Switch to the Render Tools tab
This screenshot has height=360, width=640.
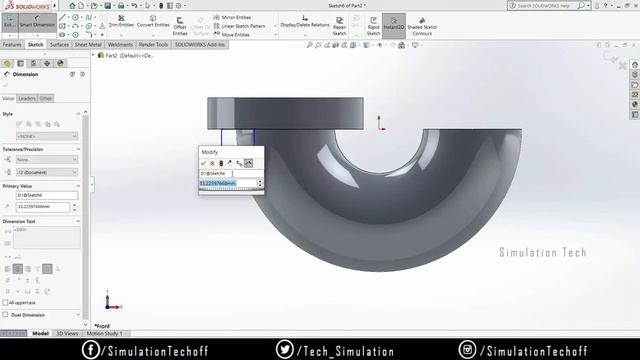point(153,44)
